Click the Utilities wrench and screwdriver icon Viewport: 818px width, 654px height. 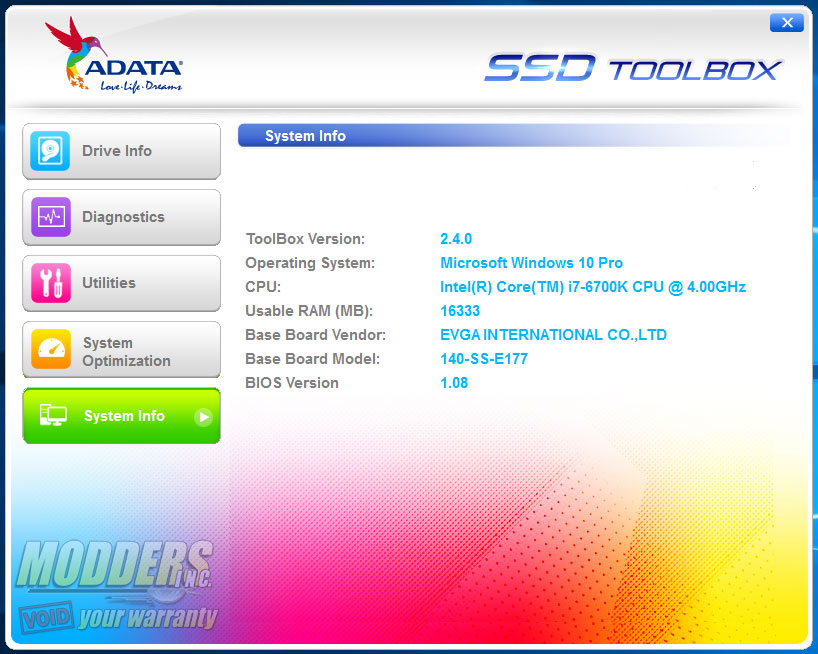coord(51,283)
